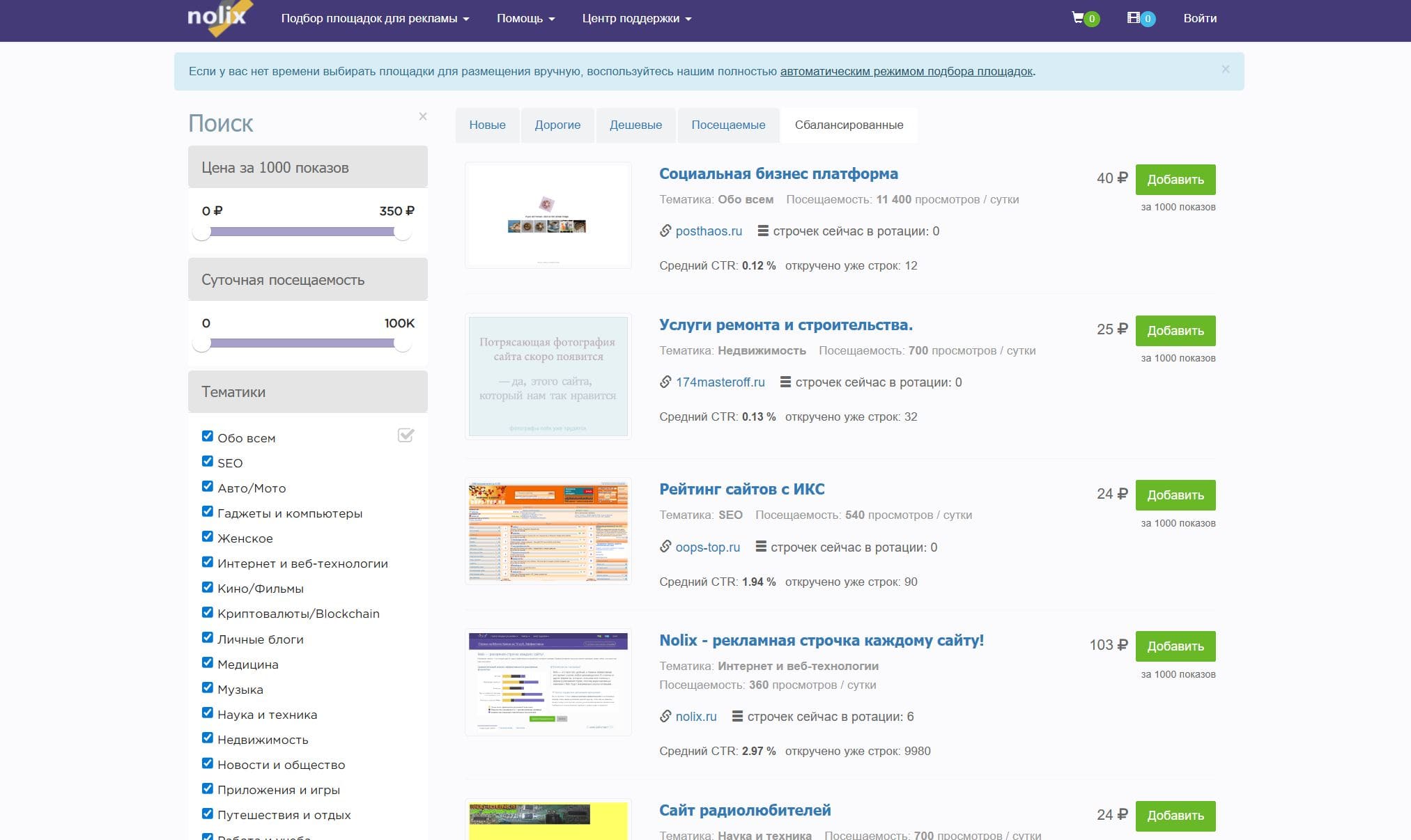This screenshot has width=1411, height=840.
Task: Dismiss the blue info banner
Action: 1225,69
